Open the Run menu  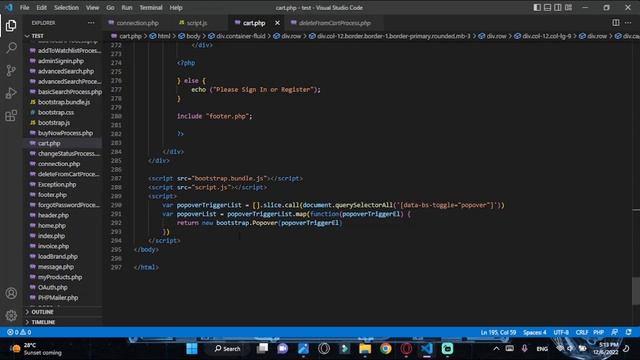(x=127, y=8)
